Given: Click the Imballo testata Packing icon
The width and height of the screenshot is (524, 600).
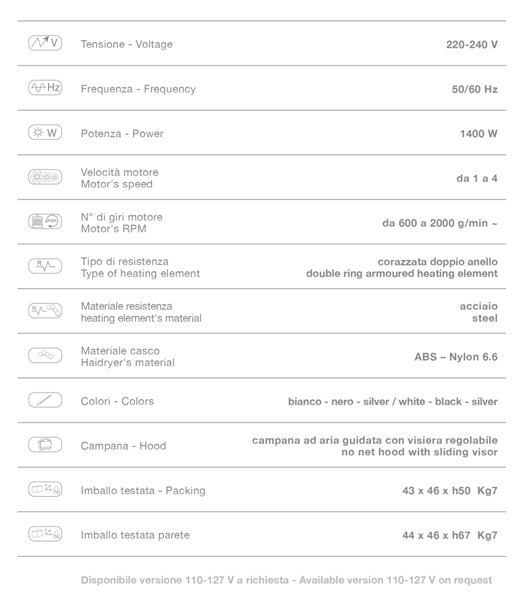Looking at the screenshot, I should click(45, 489).
